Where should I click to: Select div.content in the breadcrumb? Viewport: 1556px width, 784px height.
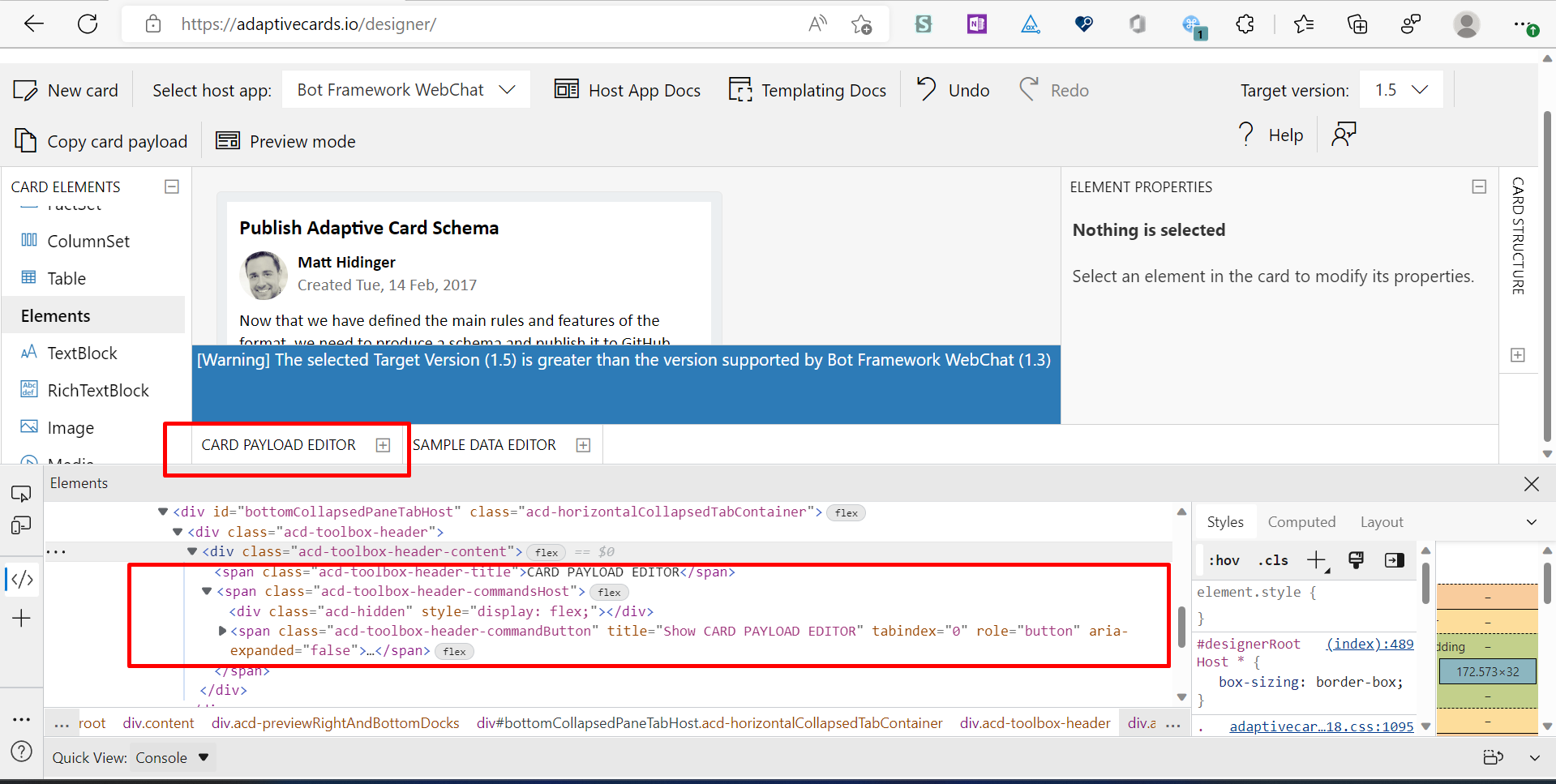tap(158, 723)
